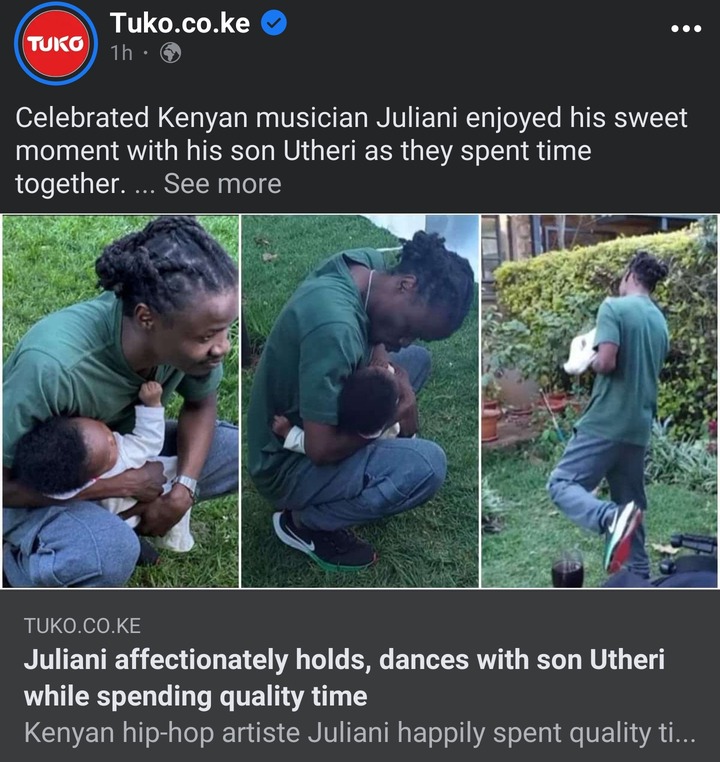
Task: Open left photo of man with baby
Action: coord(120,401)
